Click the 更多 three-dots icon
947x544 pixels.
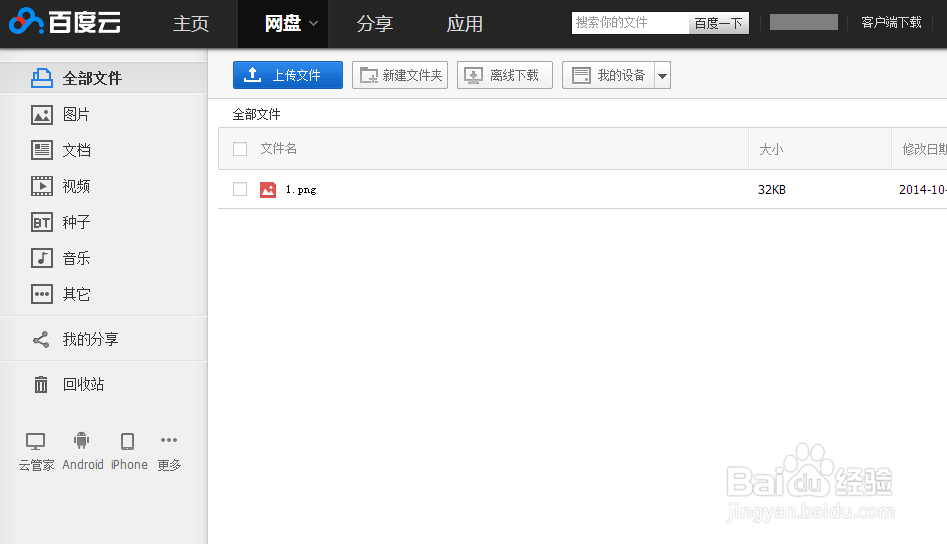169,440
